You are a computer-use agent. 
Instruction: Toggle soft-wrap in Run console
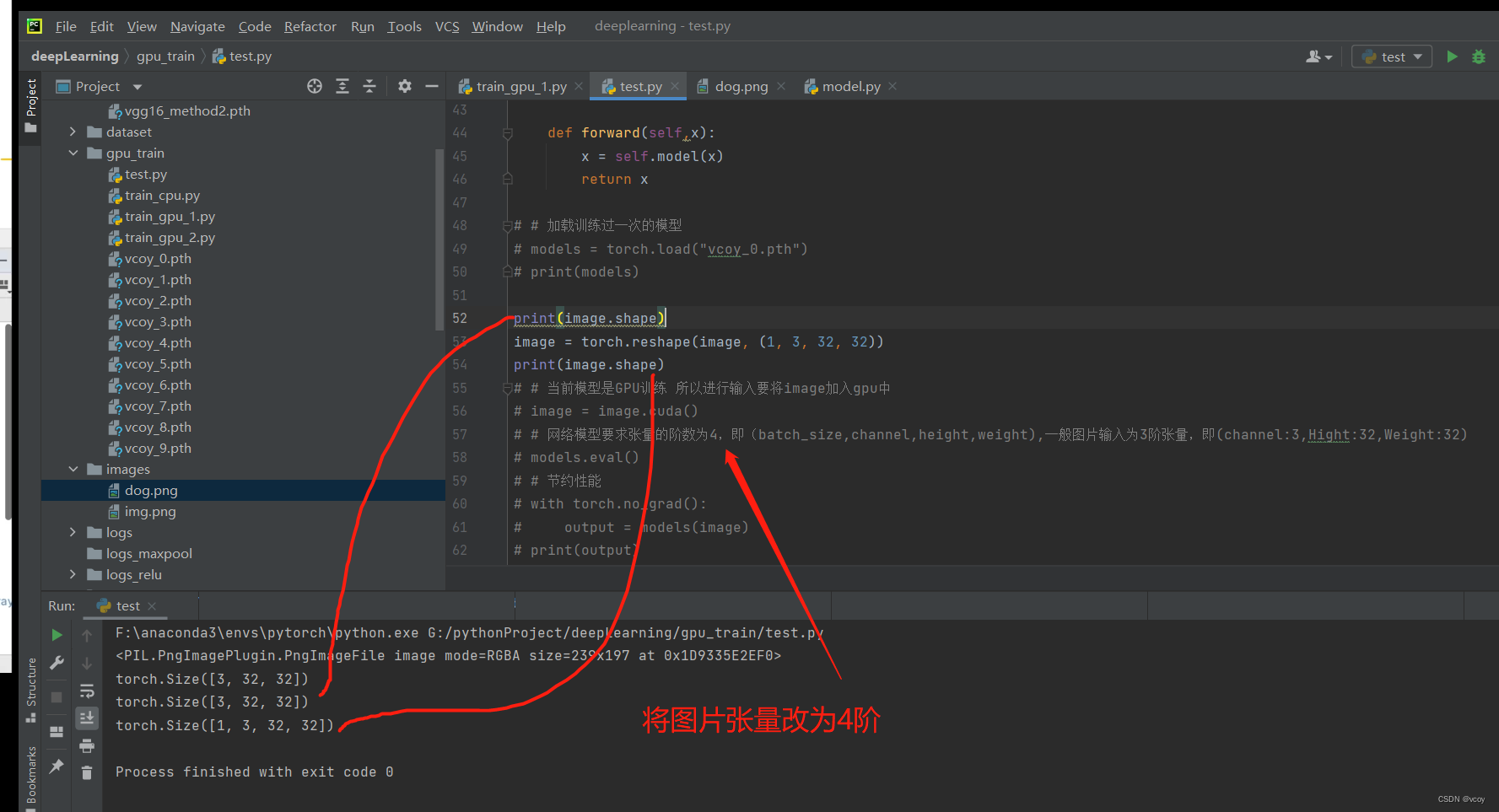pos(87,691)
